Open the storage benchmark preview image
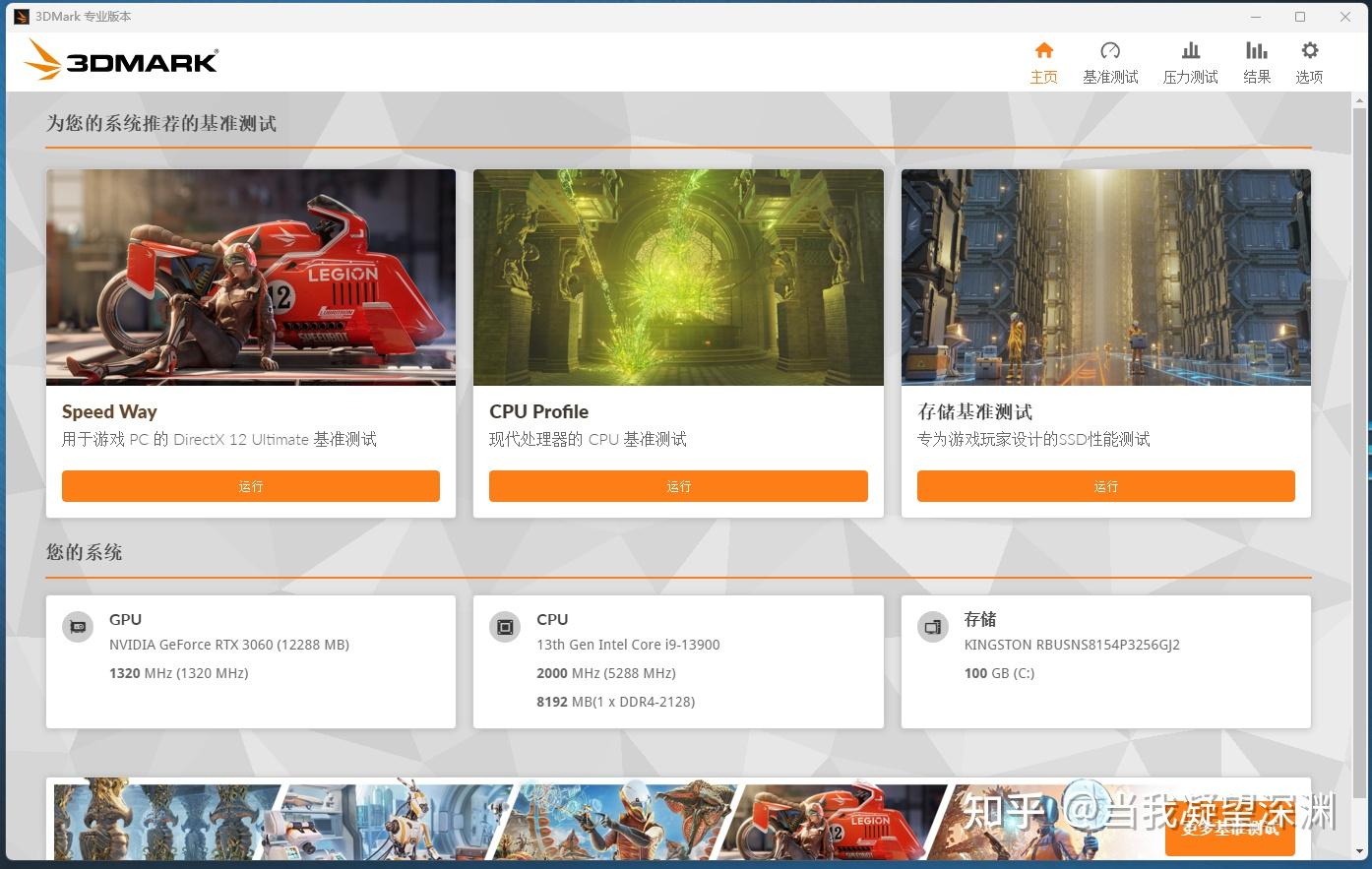The image size is (1372, 869). pos(1105,277)
